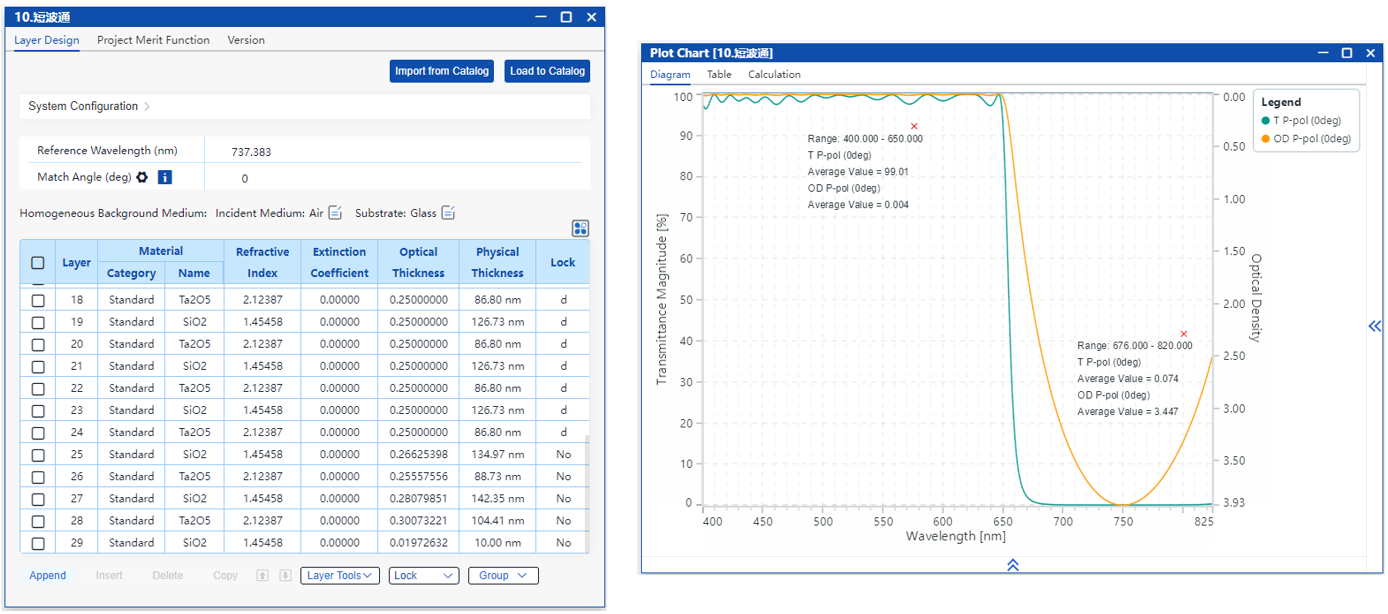Open the Table tab in Plot Chart
The image size is (1388, 614).
tap(719, 74)
